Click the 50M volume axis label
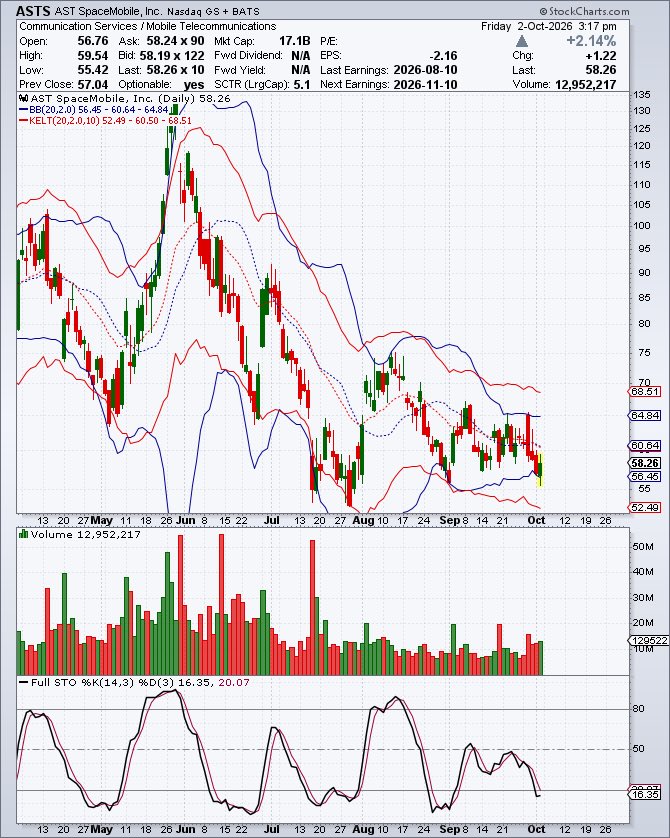This screenshot has height=838, width=670. (643, 547)
